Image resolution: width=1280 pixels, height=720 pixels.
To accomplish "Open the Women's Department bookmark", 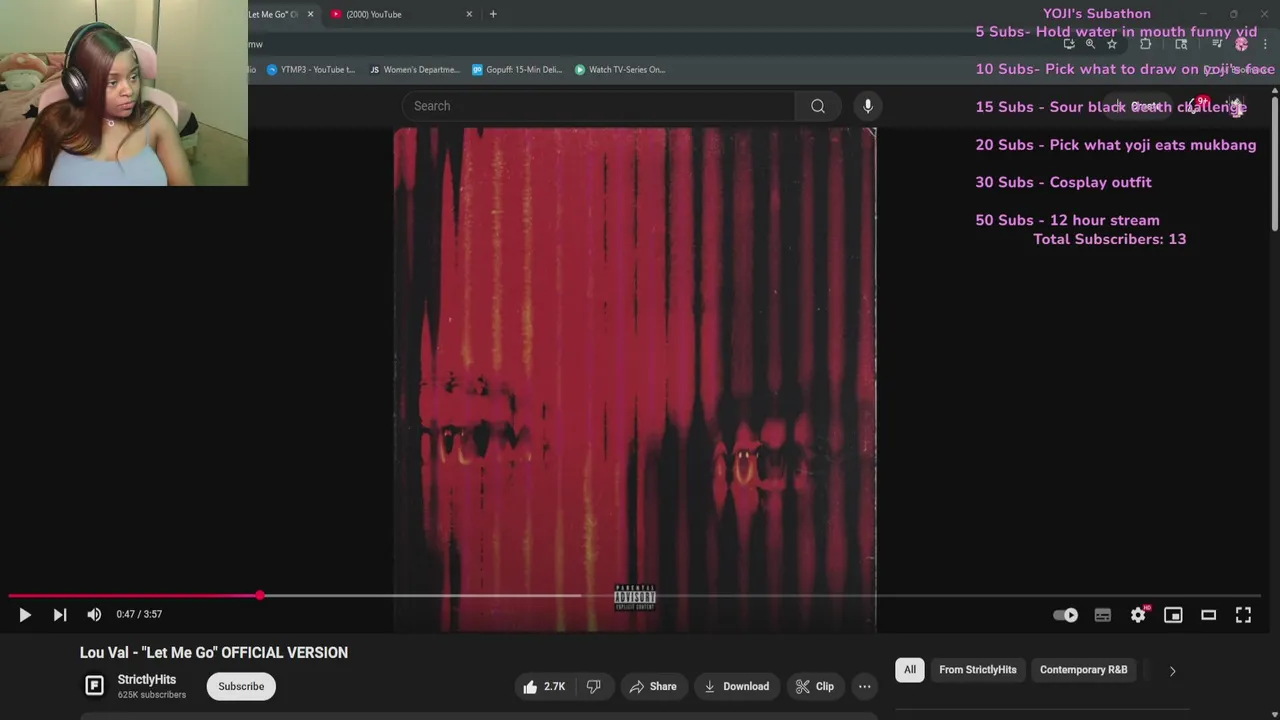I will coord(414,70).
